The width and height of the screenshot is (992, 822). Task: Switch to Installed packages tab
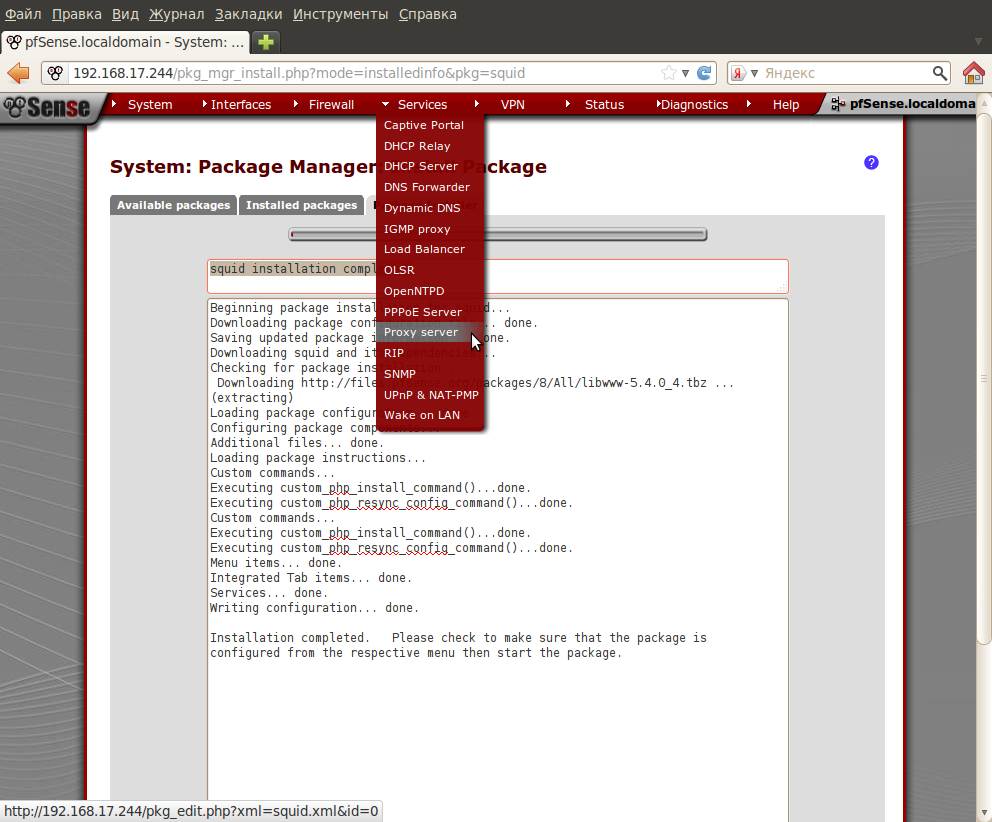tap(301, 205)
